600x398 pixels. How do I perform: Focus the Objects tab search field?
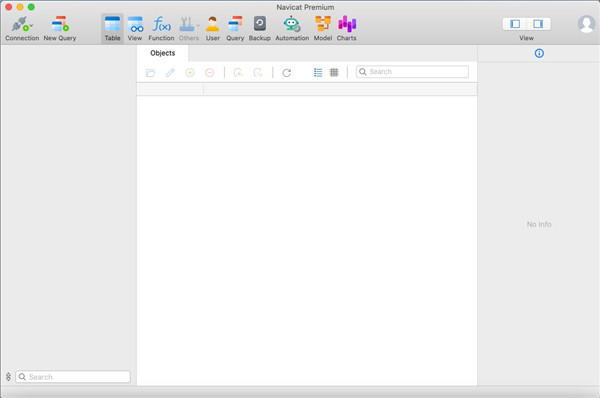(412, 72)
